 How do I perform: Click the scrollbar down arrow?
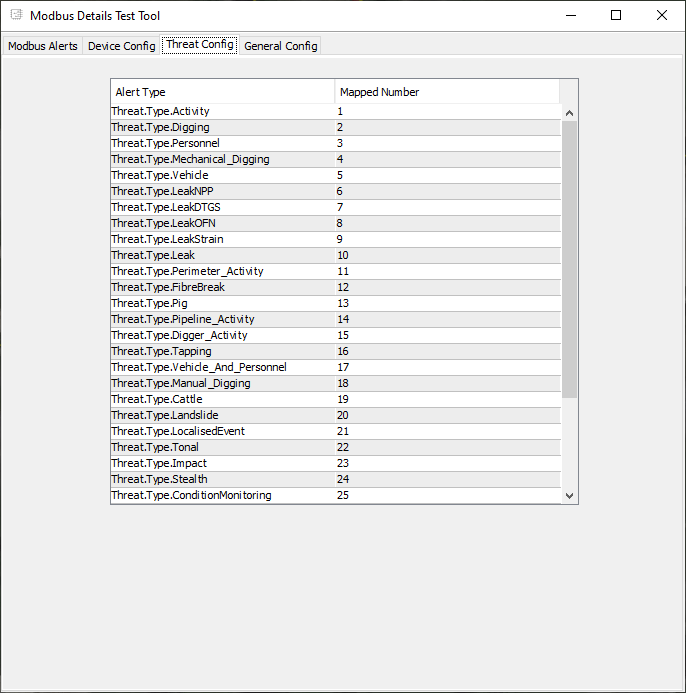(x=569, y=496)
